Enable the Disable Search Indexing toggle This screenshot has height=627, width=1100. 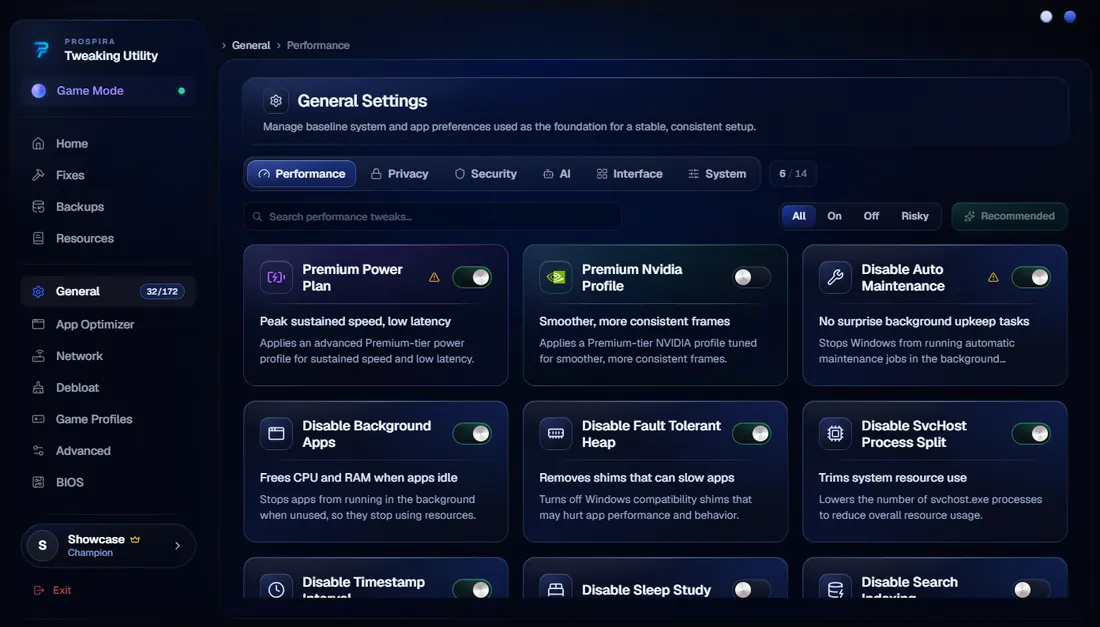(1031, 589)
